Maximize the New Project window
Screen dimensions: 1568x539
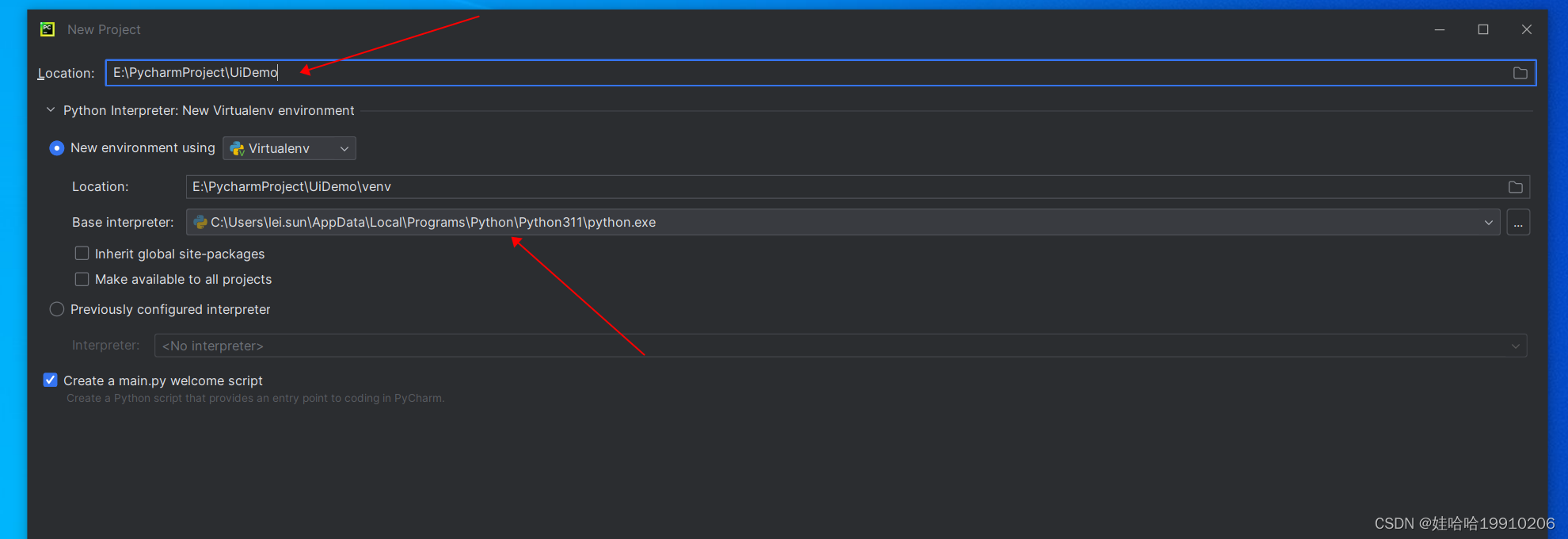[x=1483, y=29]
